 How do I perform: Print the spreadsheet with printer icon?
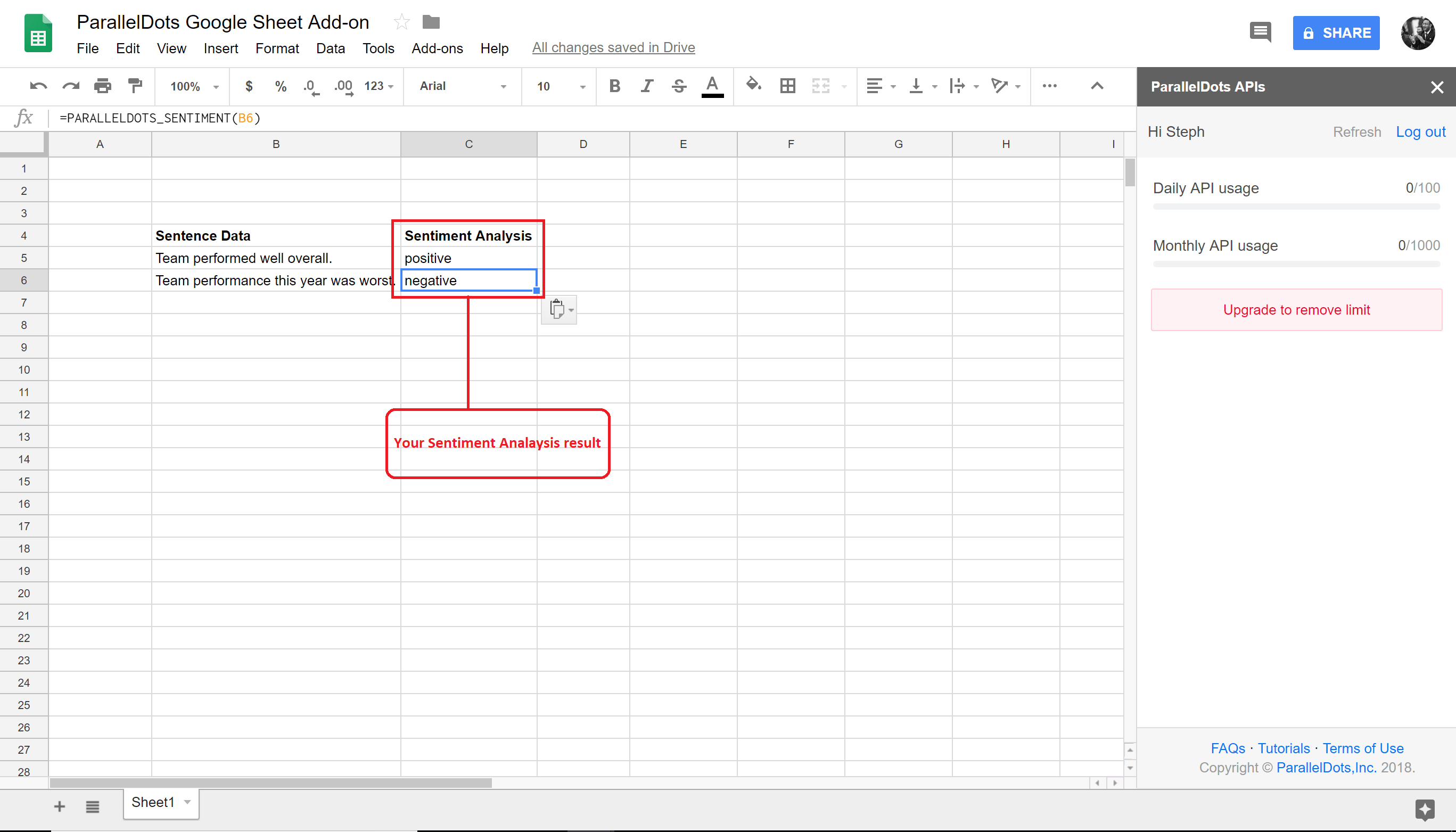click(103, 86)
